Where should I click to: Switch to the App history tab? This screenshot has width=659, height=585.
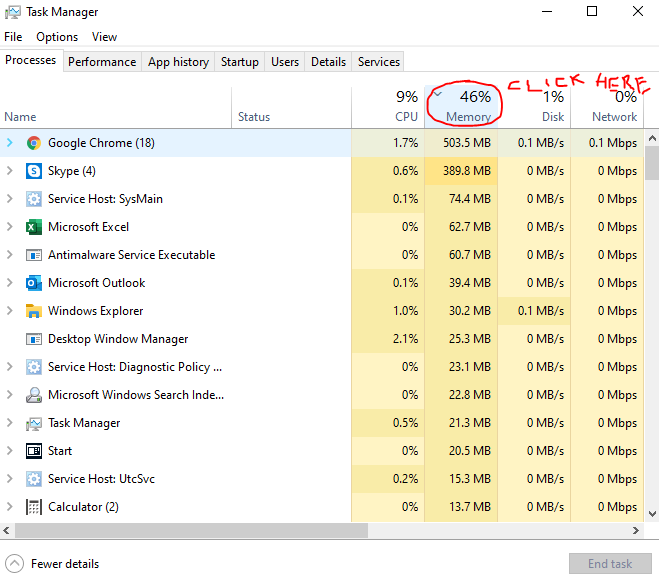click(178, 62)
